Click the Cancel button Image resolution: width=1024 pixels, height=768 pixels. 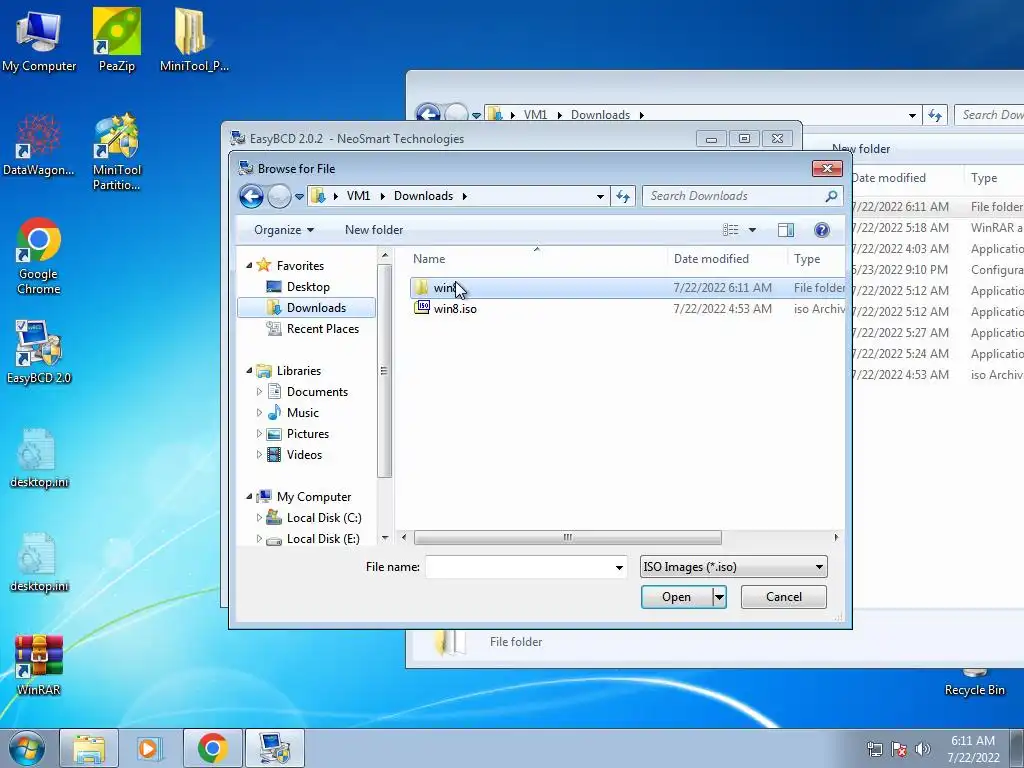click(x=784, y=597)
